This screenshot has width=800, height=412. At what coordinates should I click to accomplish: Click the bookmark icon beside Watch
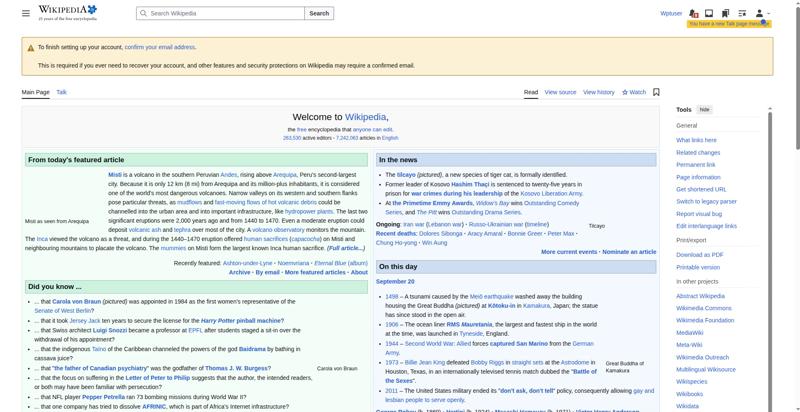point(656,92)
